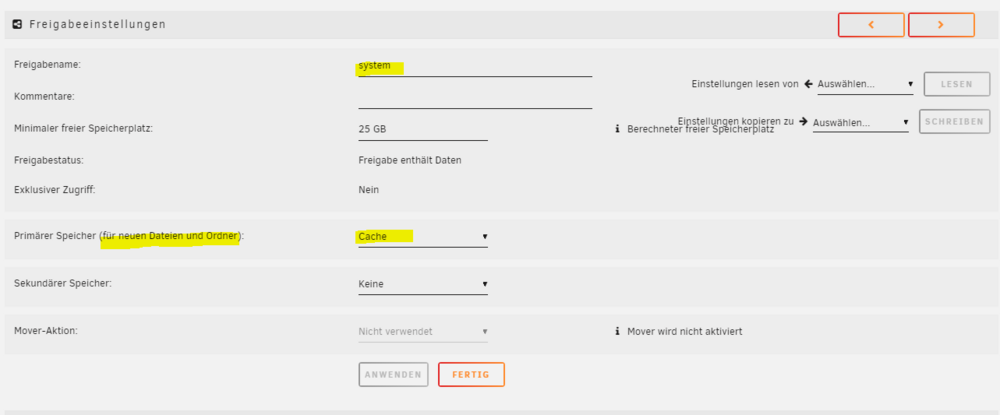This screenshot has width=1000, height=415.
Task: Click Mover wird nicht aktiviert text
Action: (685, 331)
